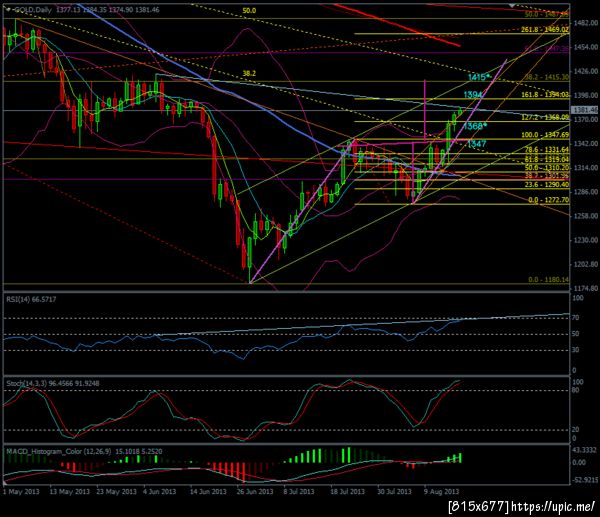Viewport: 600px width, 517px height.
Task: Select the Fibonacci label 0.0 - 1180.14
Action: (549, 280)
